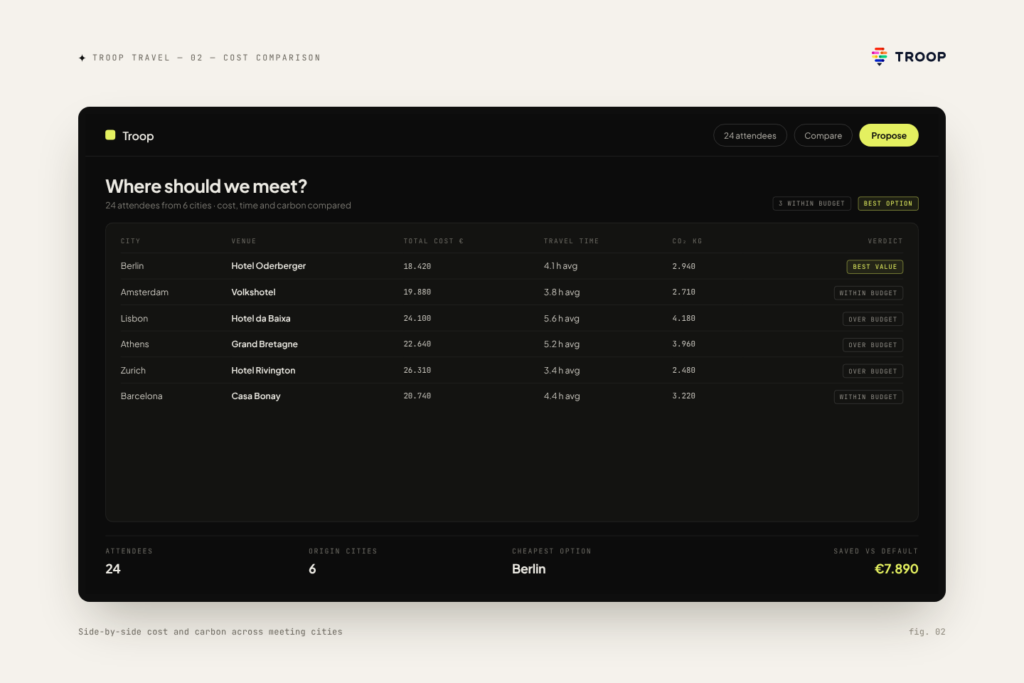Click the 3.4 h avg travel time
This screenshot has height=683, width=1024.
(x=562, y=370)
